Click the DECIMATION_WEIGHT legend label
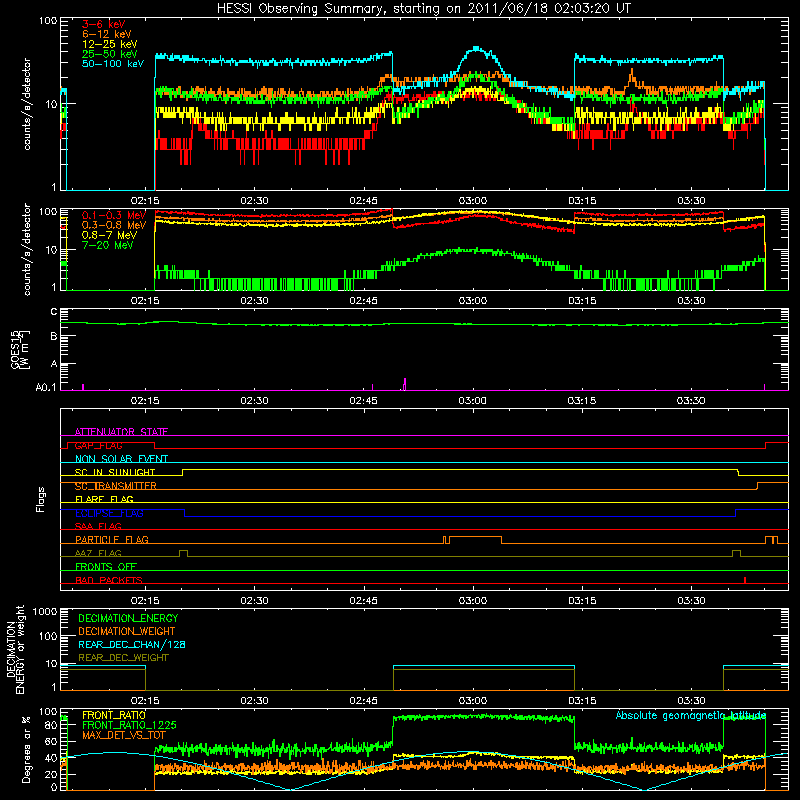This screenshot has width=800, height=800. [x=127, y=631]
